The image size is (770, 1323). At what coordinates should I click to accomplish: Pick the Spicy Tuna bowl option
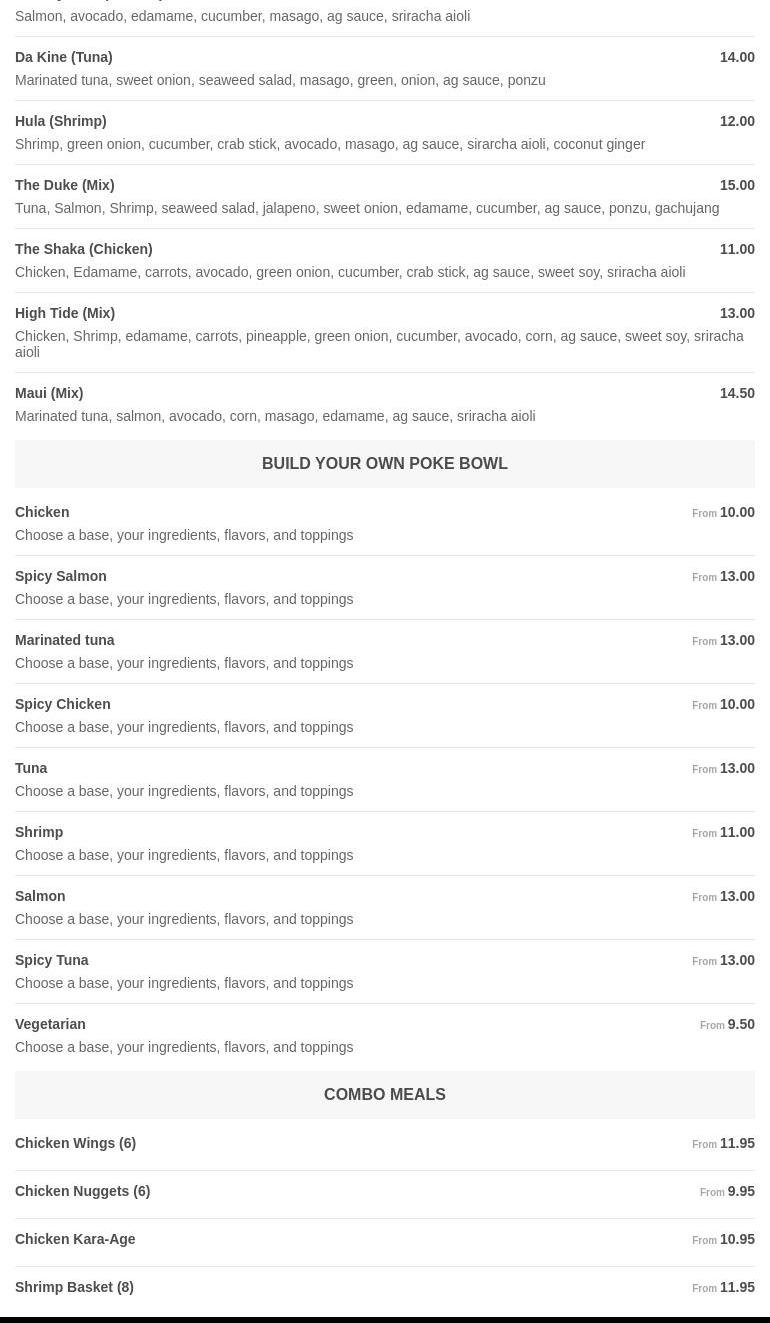pos(52,961)
